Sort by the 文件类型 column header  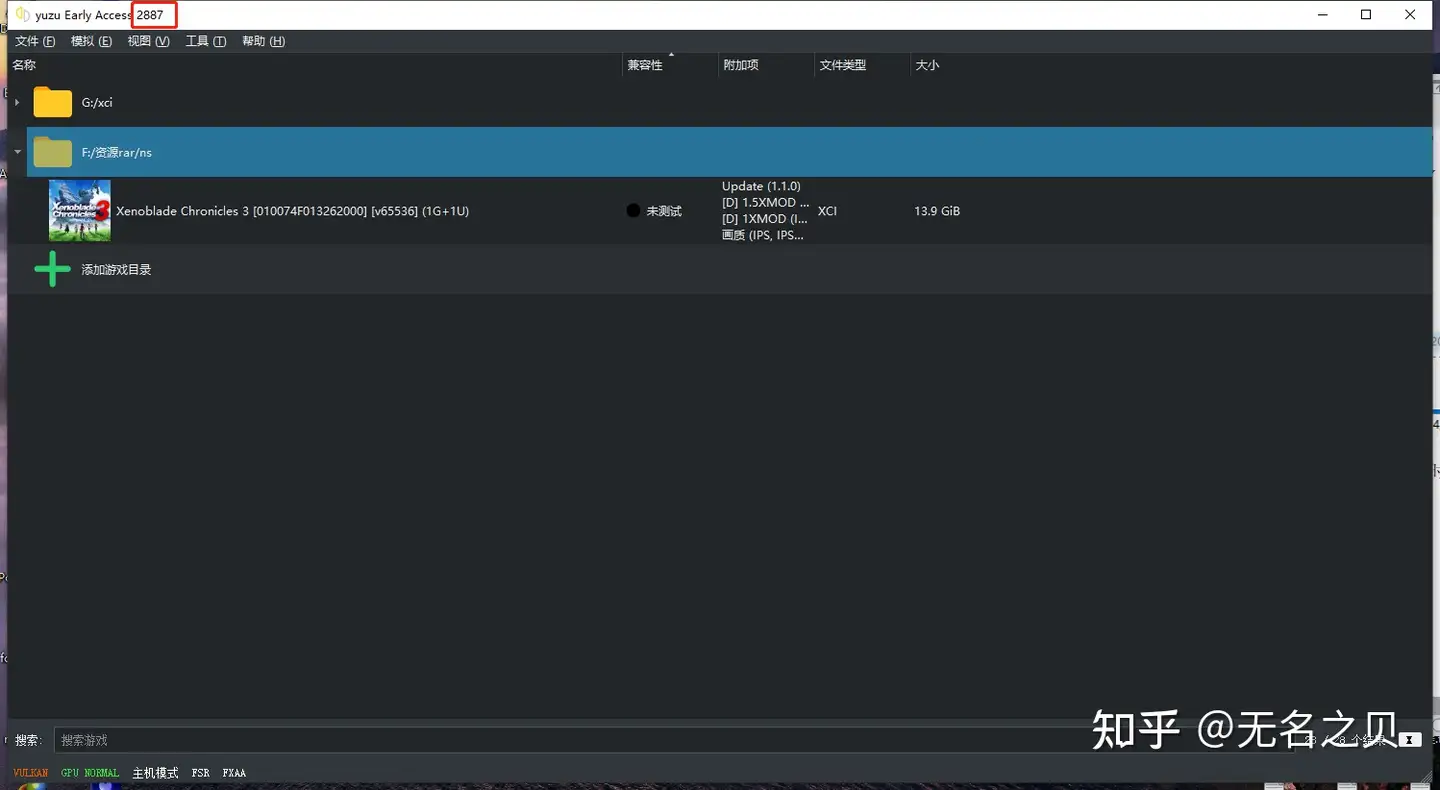tap(862, 65)
